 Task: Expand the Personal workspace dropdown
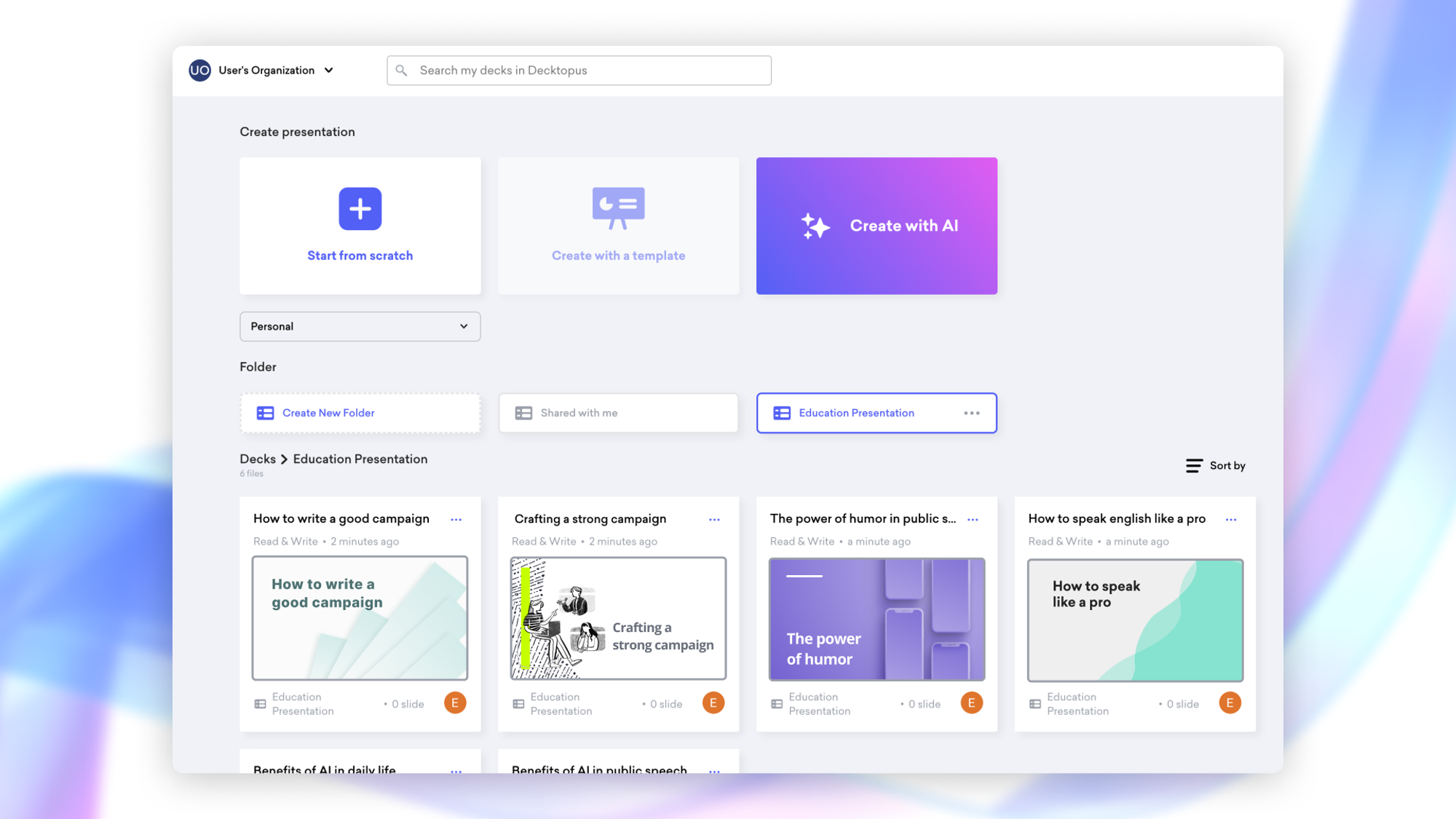[x=360, y=326]
